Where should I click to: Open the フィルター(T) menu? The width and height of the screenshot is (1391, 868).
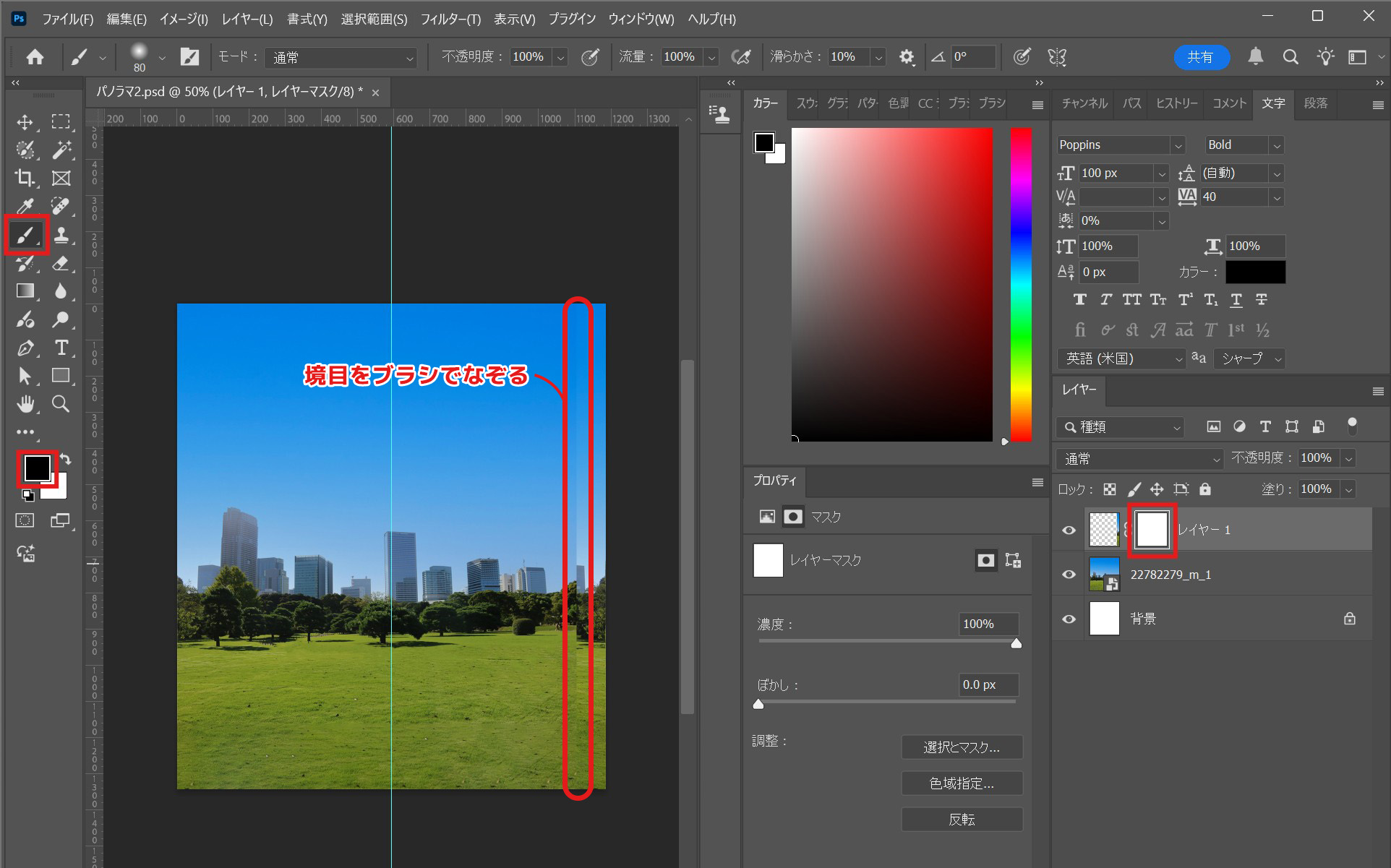450,19
